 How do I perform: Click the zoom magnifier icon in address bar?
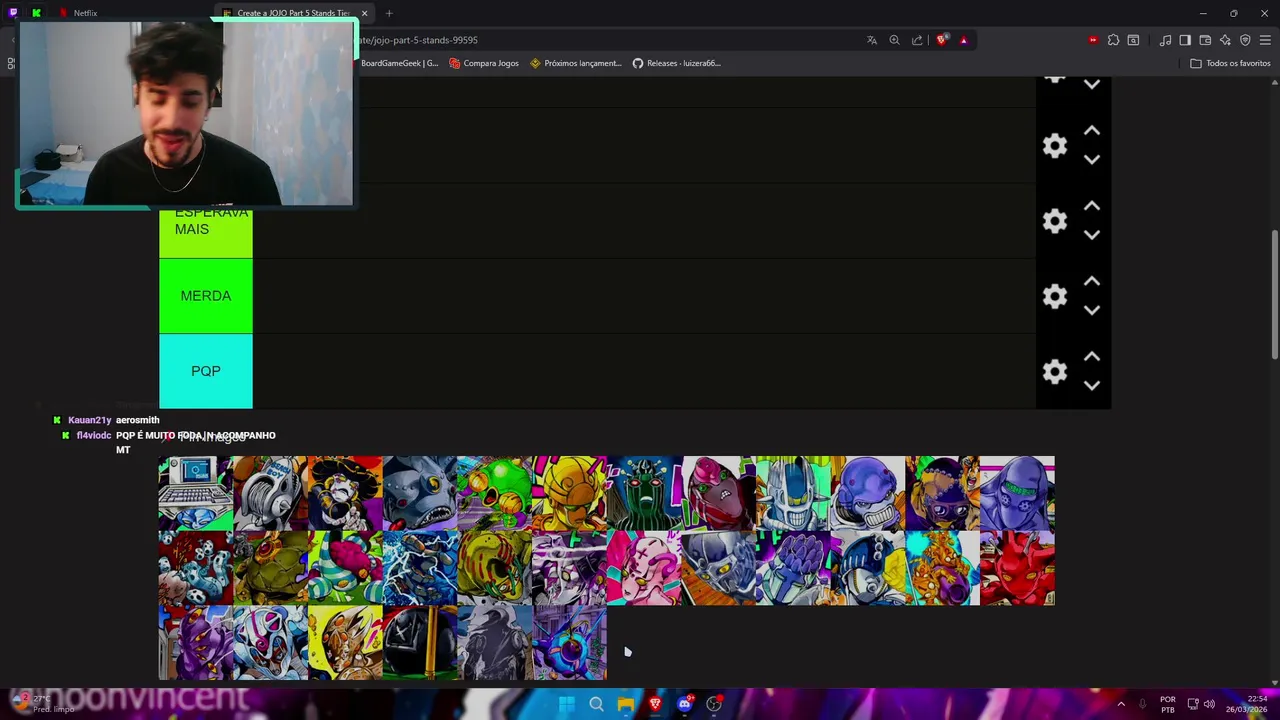pyautogui.click(x=894, y=40)
